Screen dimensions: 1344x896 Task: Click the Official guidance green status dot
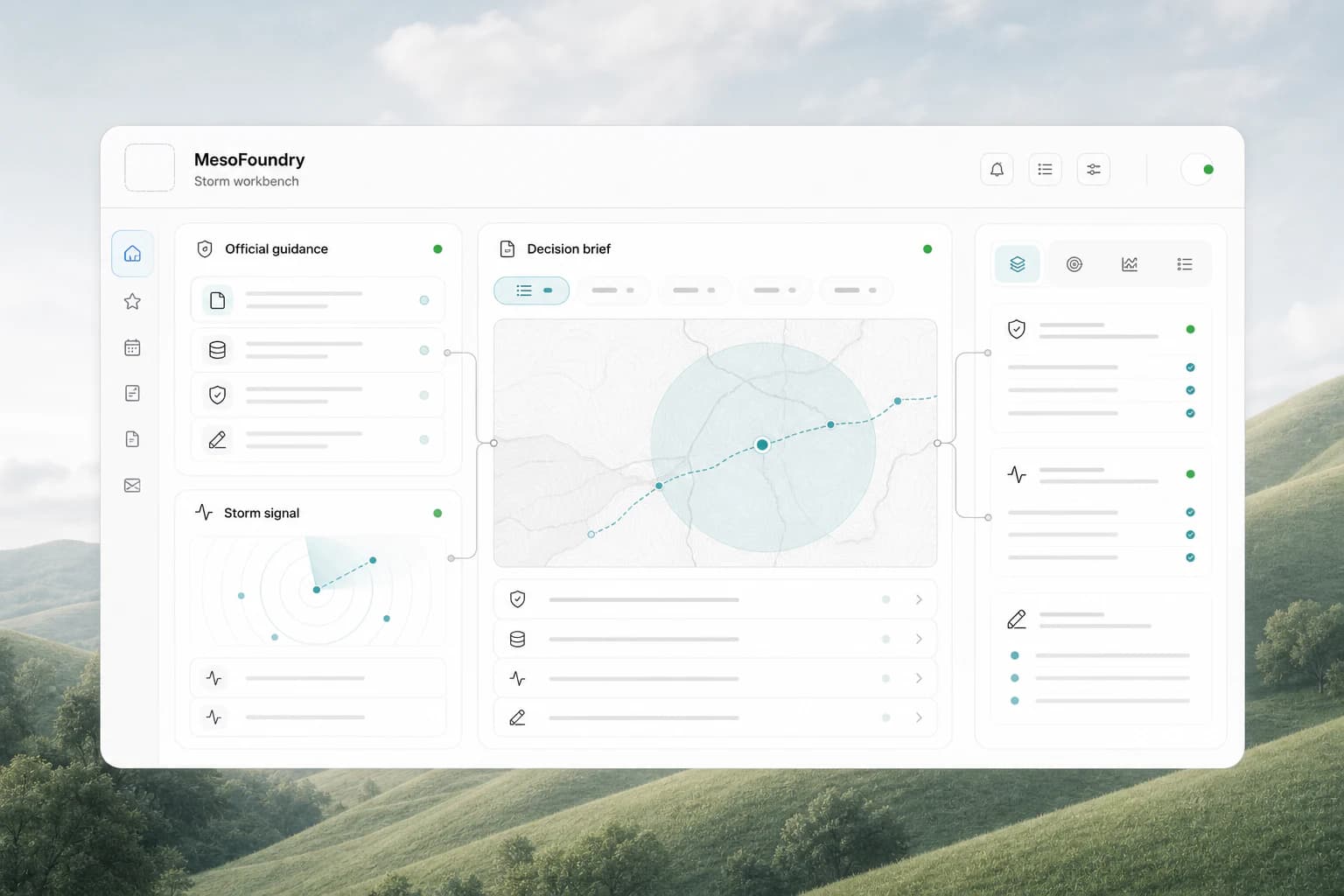pyautogui.click(x=437, y=248)
